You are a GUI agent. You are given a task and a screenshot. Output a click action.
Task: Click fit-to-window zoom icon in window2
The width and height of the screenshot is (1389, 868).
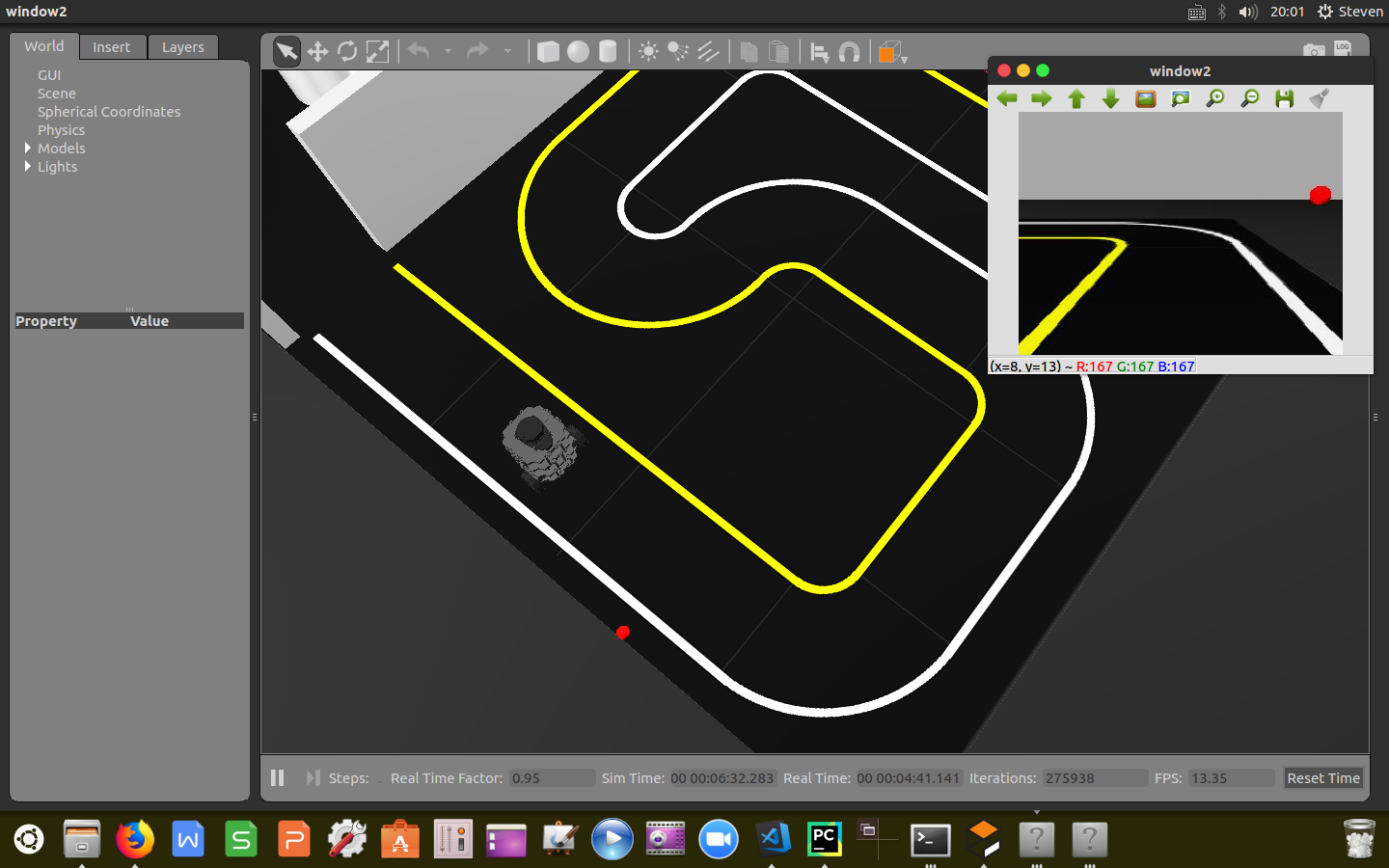[x=1181, y=98]
